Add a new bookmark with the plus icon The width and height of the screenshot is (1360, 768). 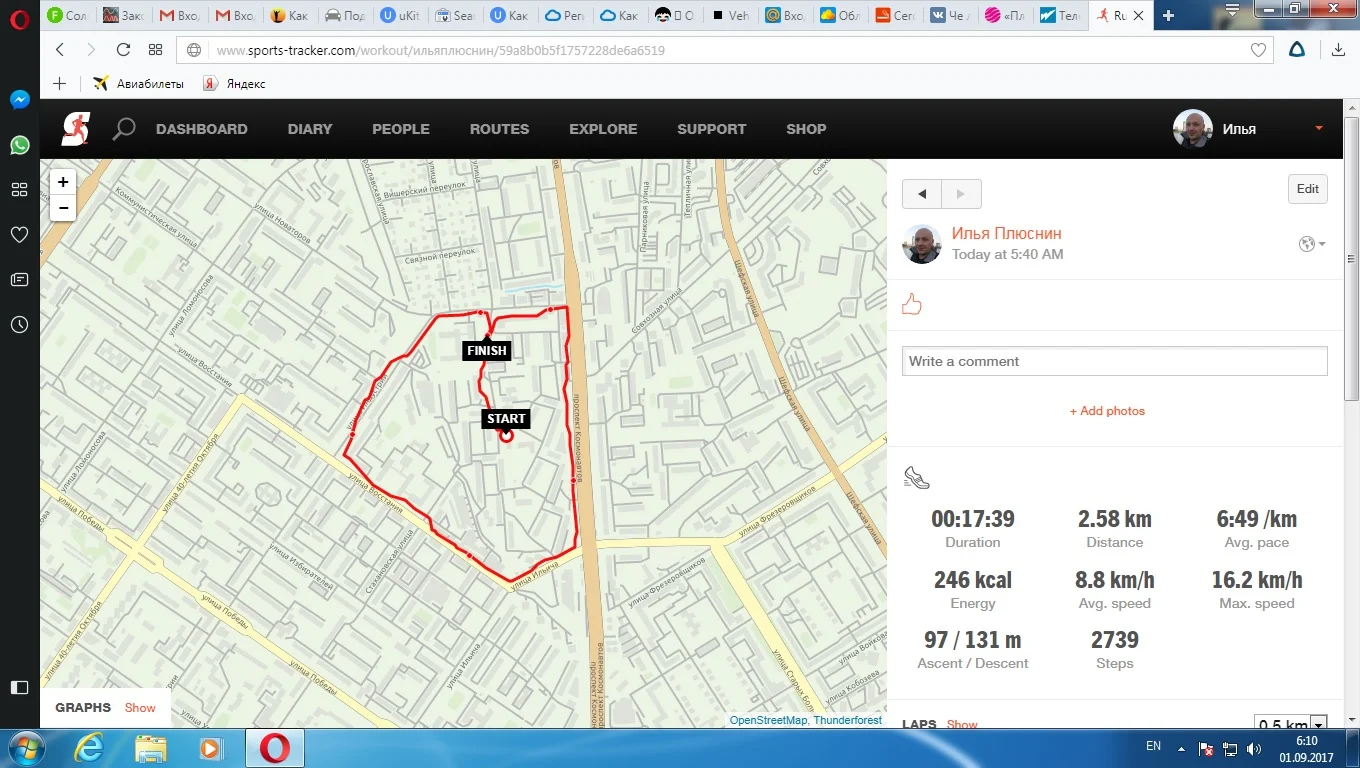[x=59, y=84]
